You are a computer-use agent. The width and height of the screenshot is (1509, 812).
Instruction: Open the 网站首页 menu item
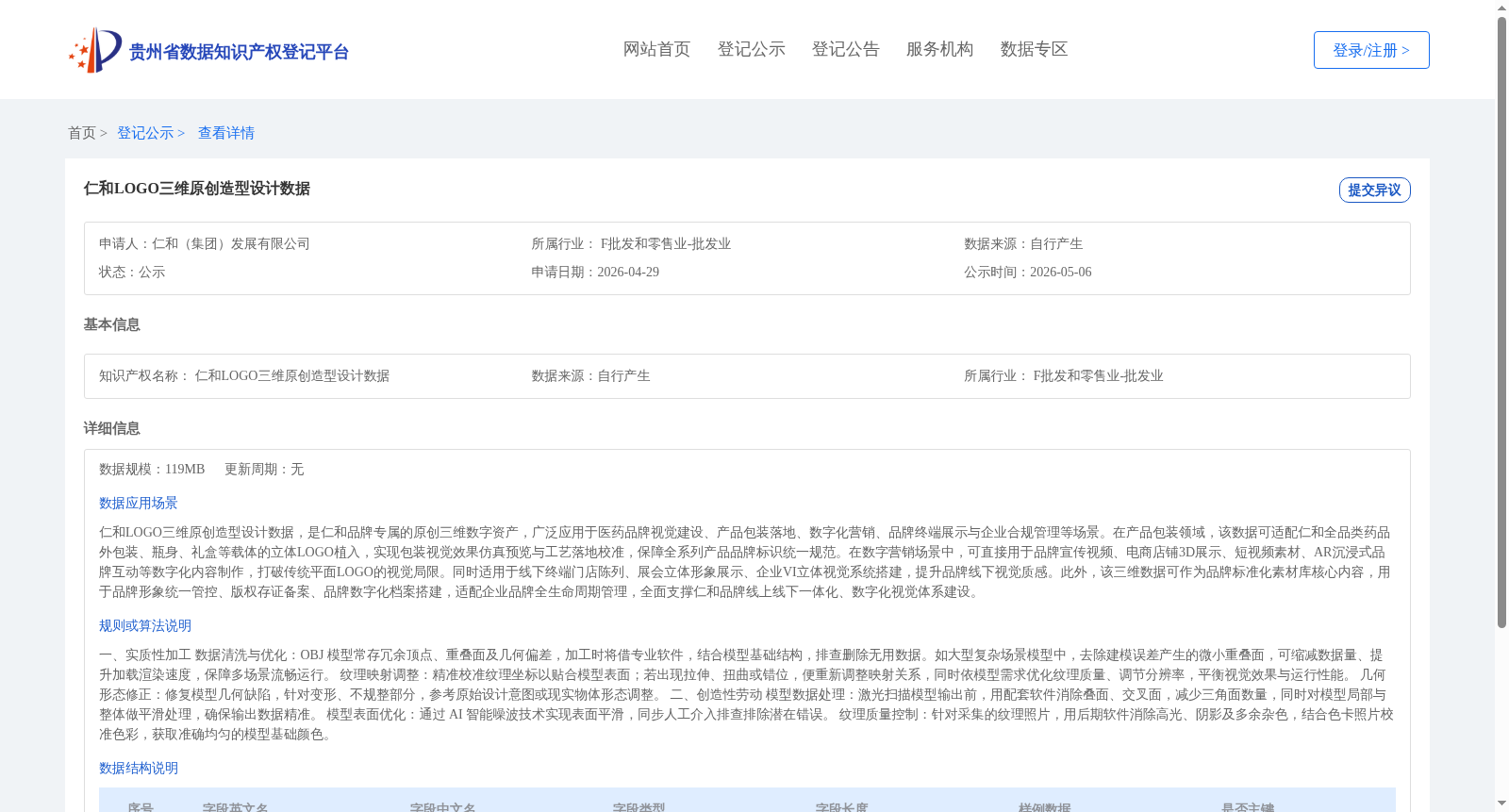pyautogui.click(x=656, y=49)
